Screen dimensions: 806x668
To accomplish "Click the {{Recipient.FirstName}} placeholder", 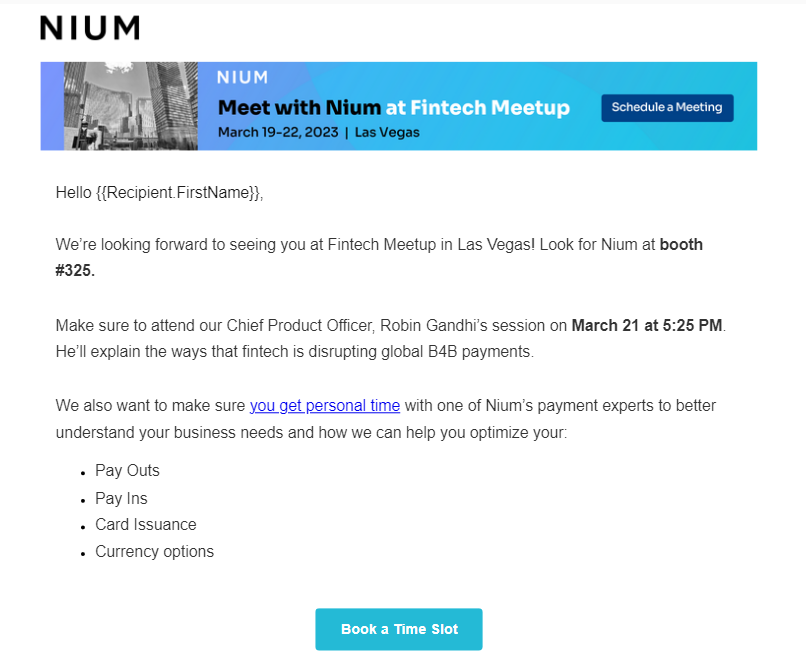I will coord(178,192).
